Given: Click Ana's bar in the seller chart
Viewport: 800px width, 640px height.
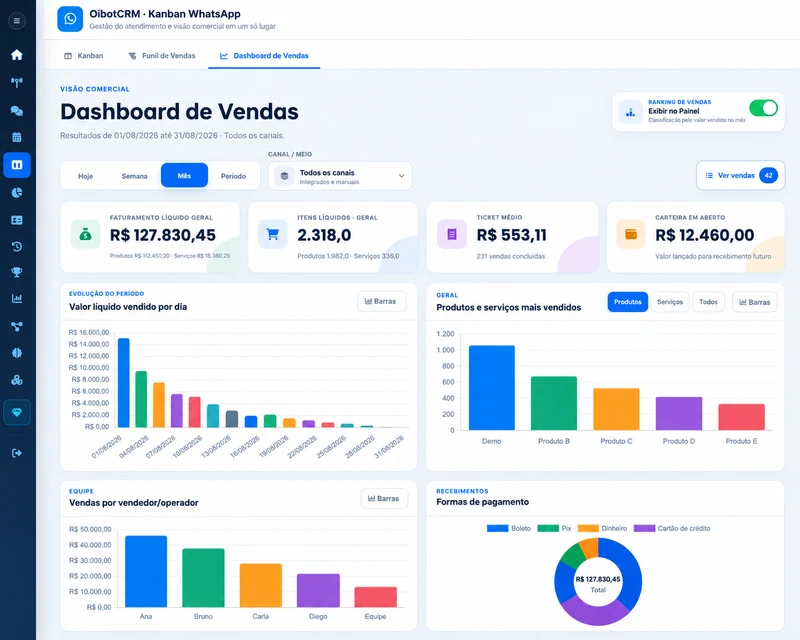Looking at the screenshot, I should [146, 572].
